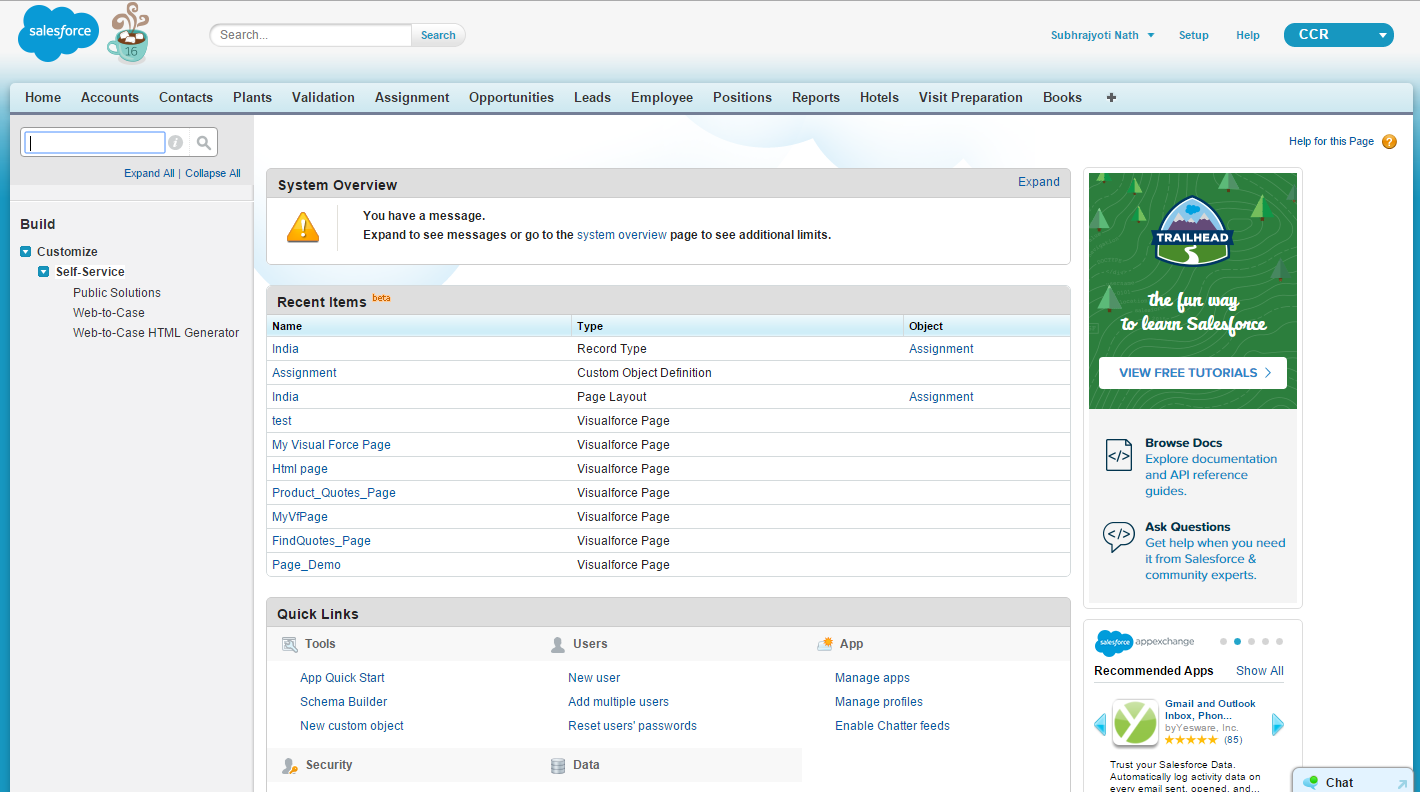Viewport: 1420px width, 792px height.
Task: Click the Trailhead badge logo
Action: (1192, 232)
